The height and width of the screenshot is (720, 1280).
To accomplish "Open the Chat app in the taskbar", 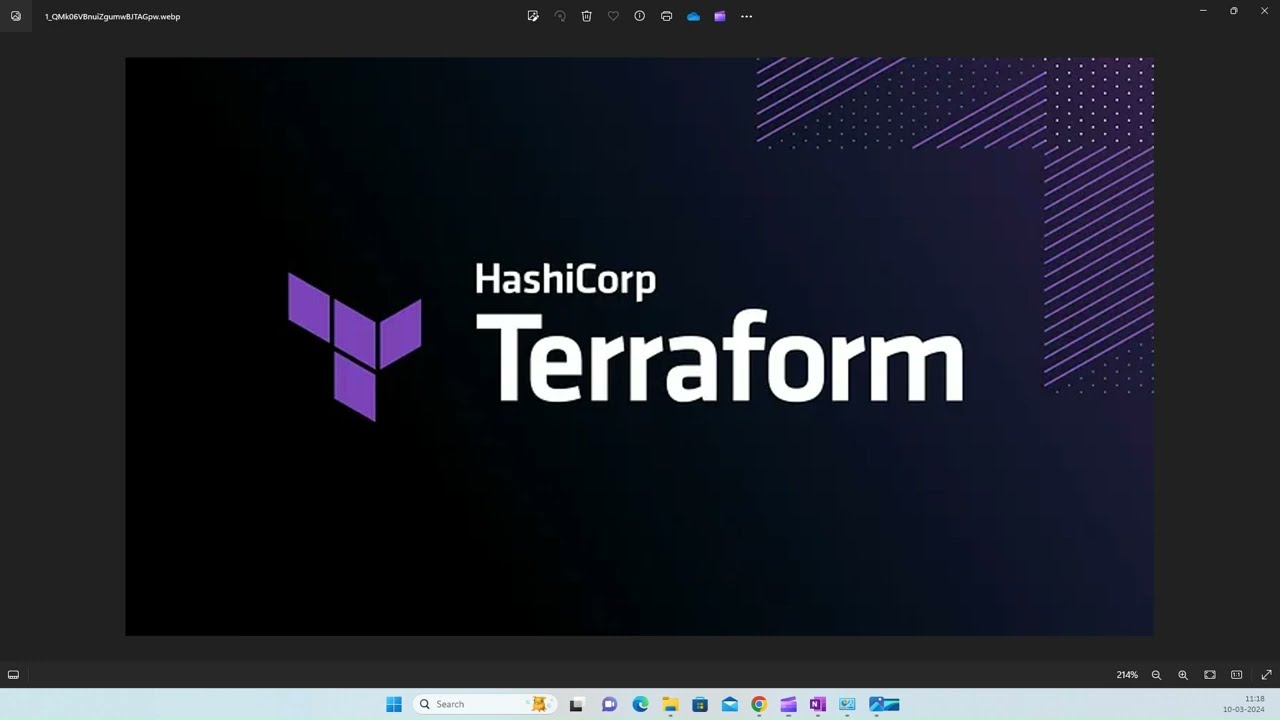I will click(x=609, y=704).
